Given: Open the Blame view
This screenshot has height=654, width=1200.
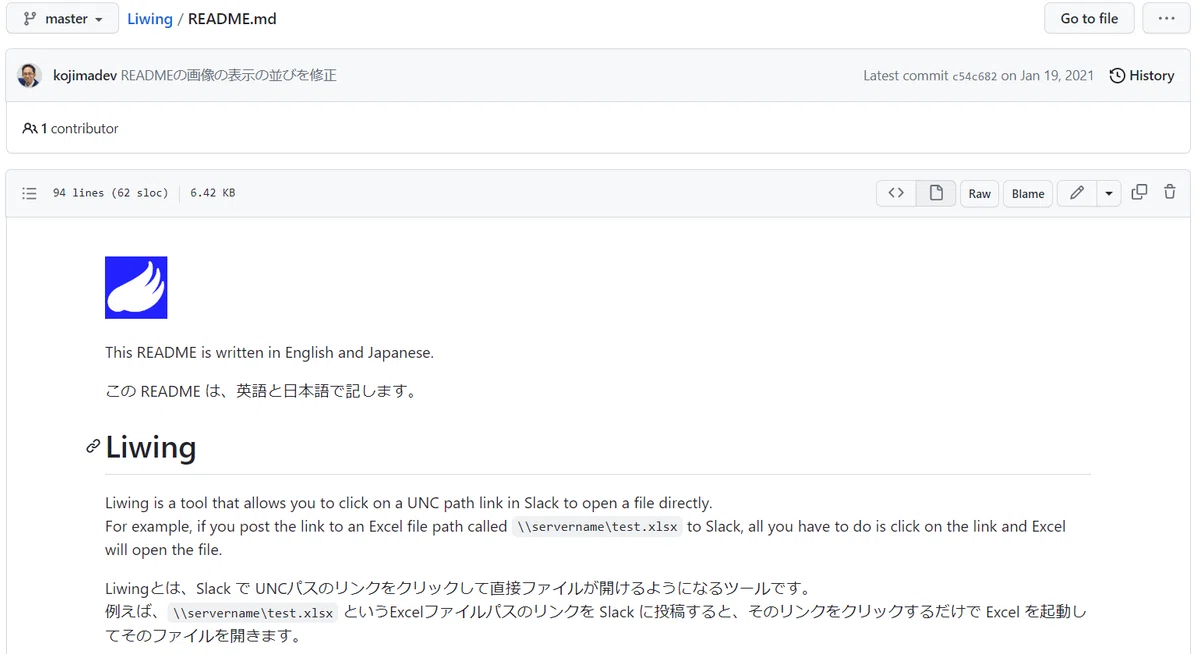Looking at the screenshot, I should pos(1028,193).
